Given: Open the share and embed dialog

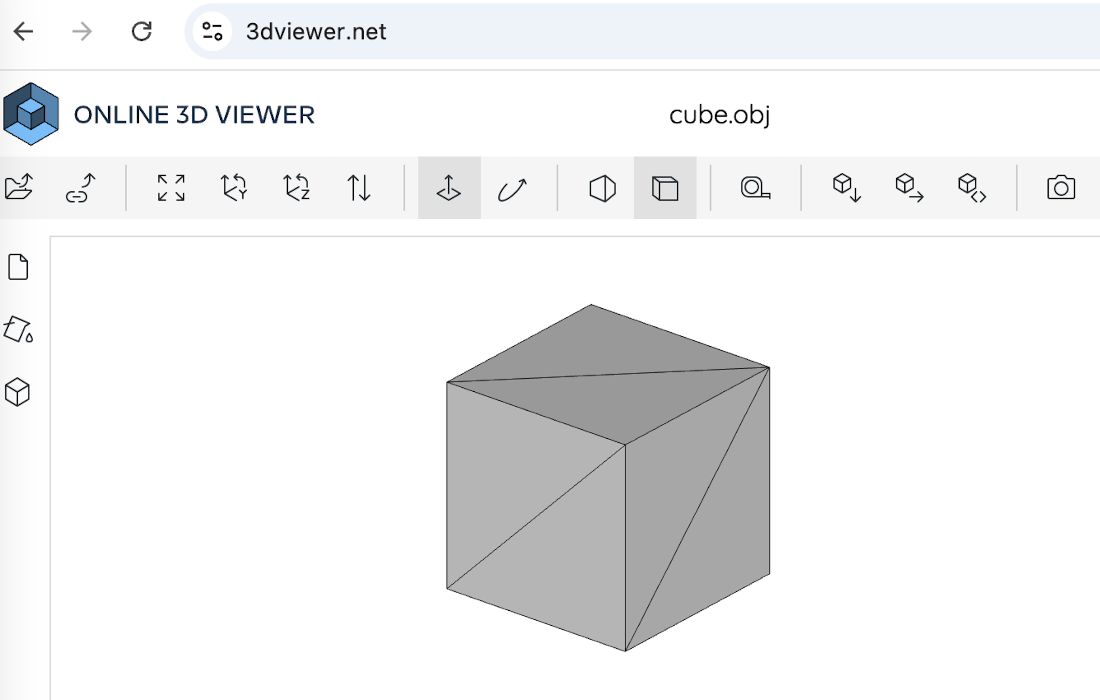Looking at the screenshot, I should point(972,187).
